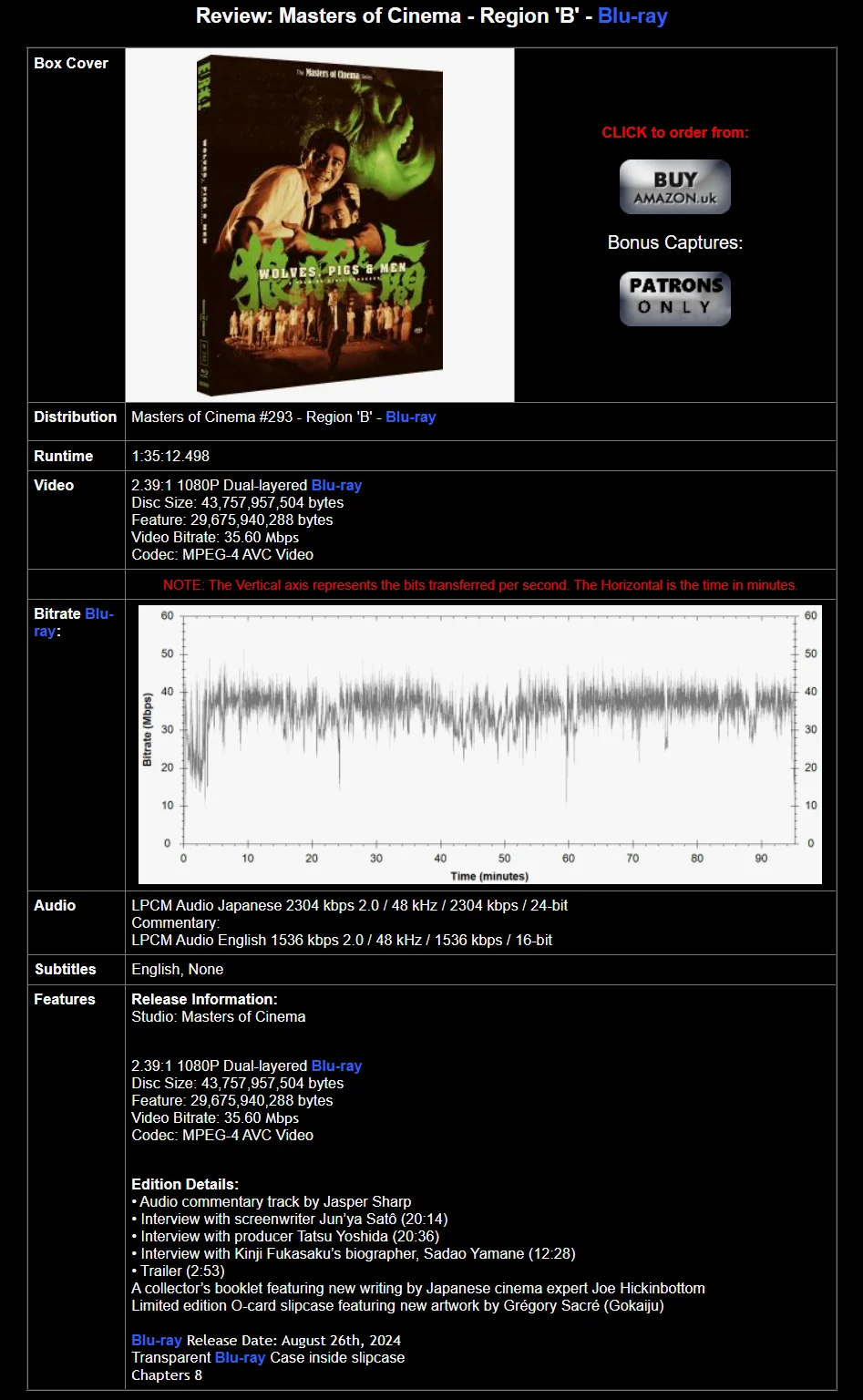The width and height of the screenshot is (863, 1400).
Task: Select the 'Video' row label
Action: point(54,485)
